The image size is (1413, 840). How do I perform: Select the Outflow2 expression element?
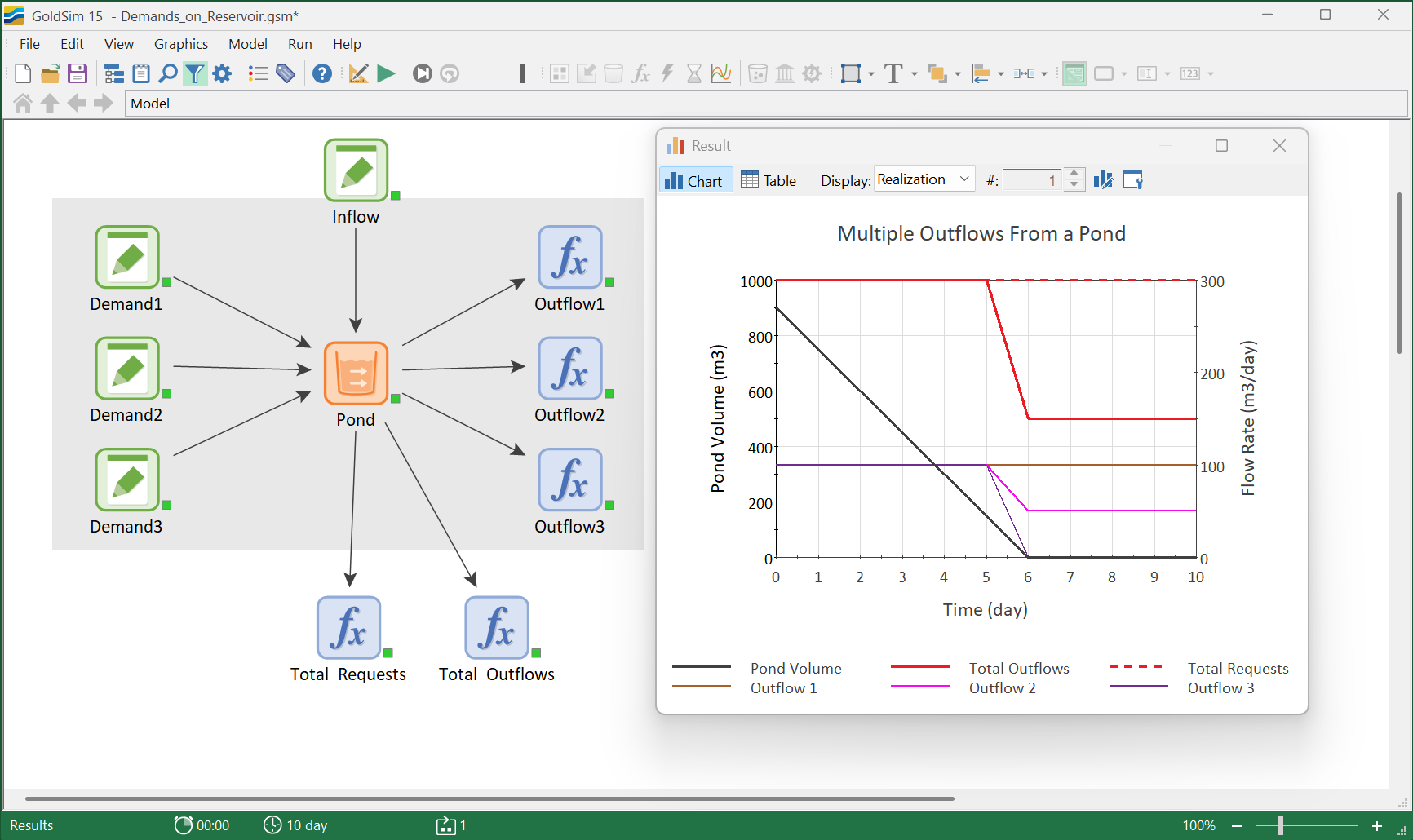(570, 369)
